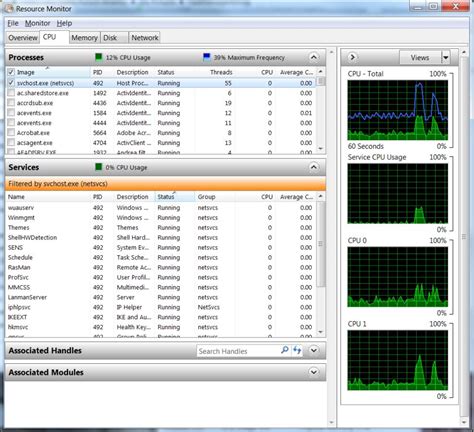Collapse the graph pane with the arrow button
Image resolution: width=474 pixels, height=432 pixels.
[x=352, y=57]
